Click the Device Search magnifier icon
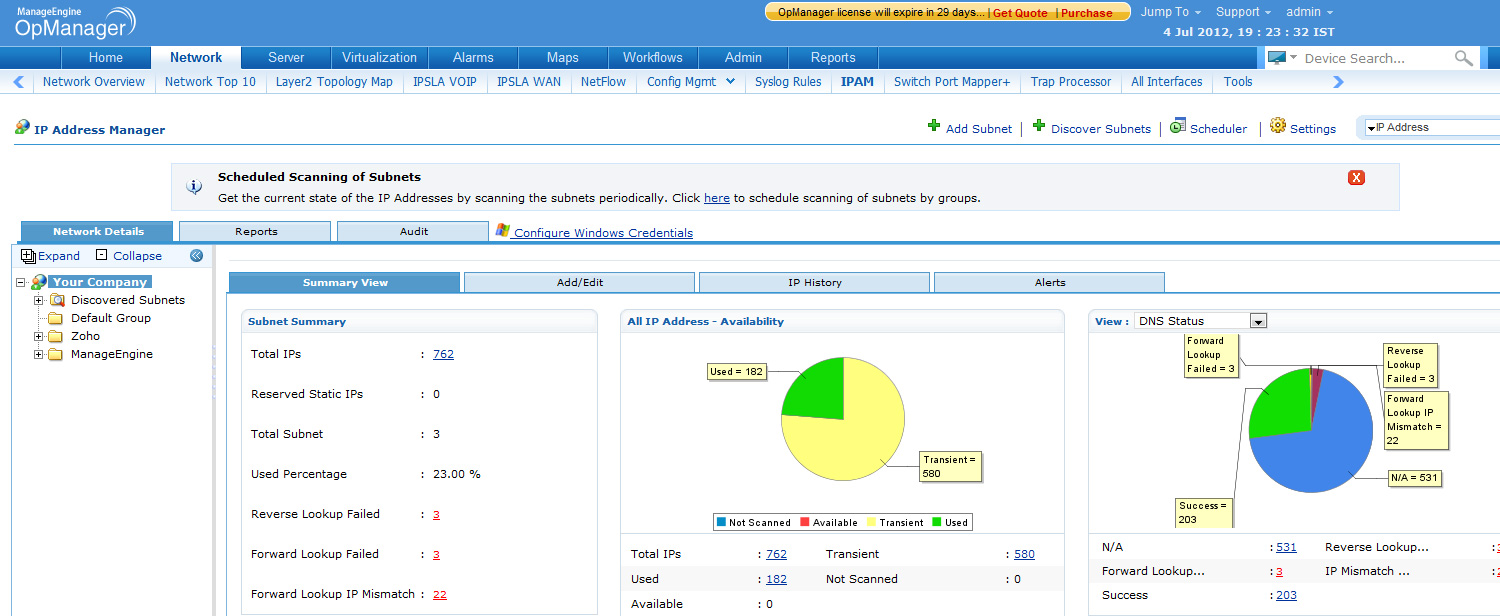 1463,59
